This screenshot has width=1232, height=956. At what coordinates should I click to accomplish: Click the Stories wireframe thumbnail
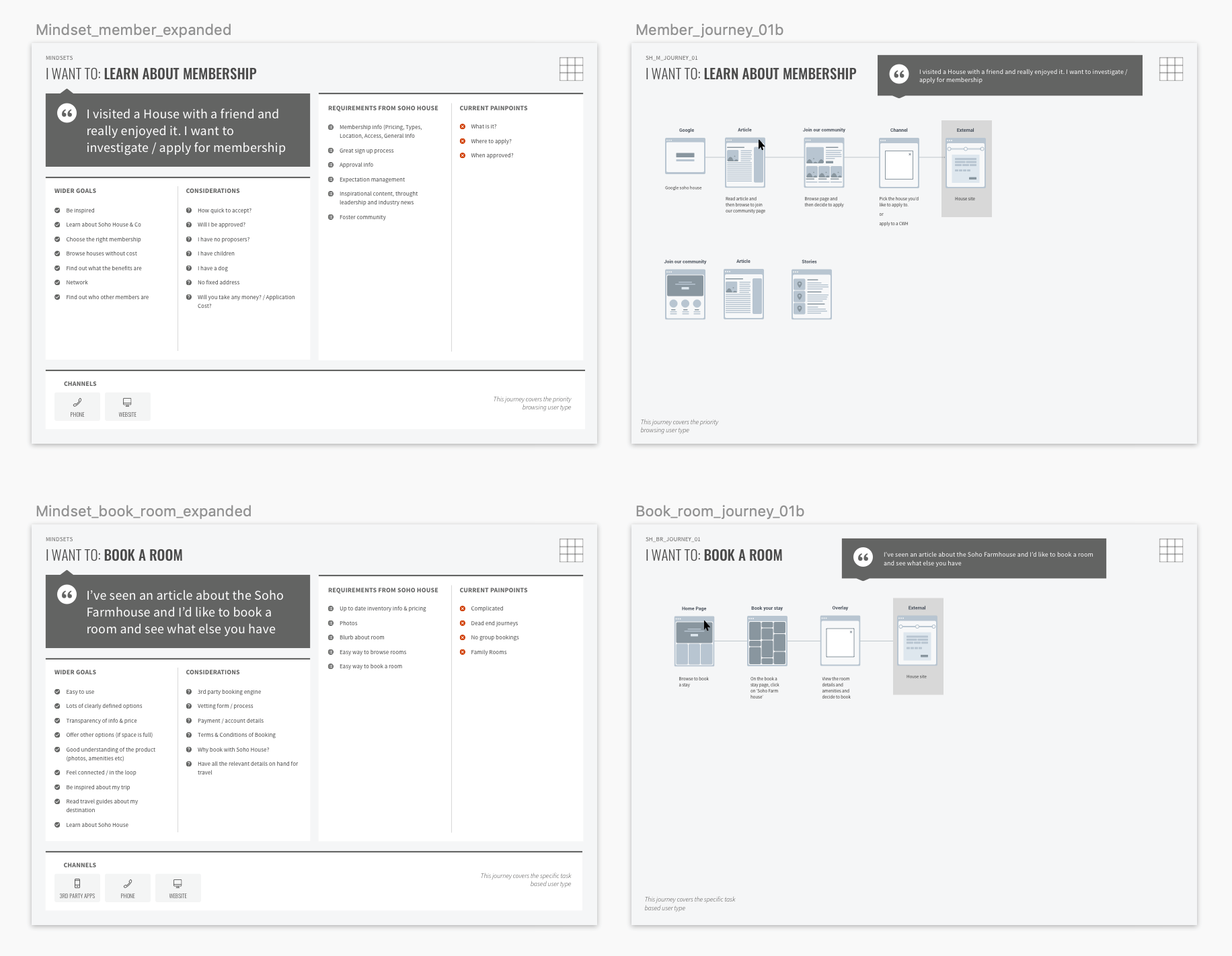click(x=812, y=294)
